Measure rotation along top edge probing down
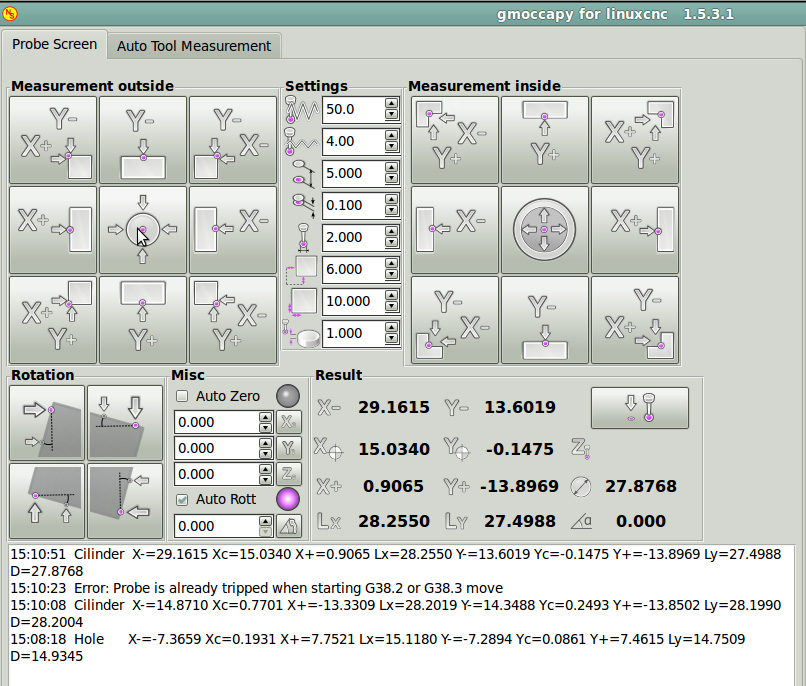 point(125,423)
